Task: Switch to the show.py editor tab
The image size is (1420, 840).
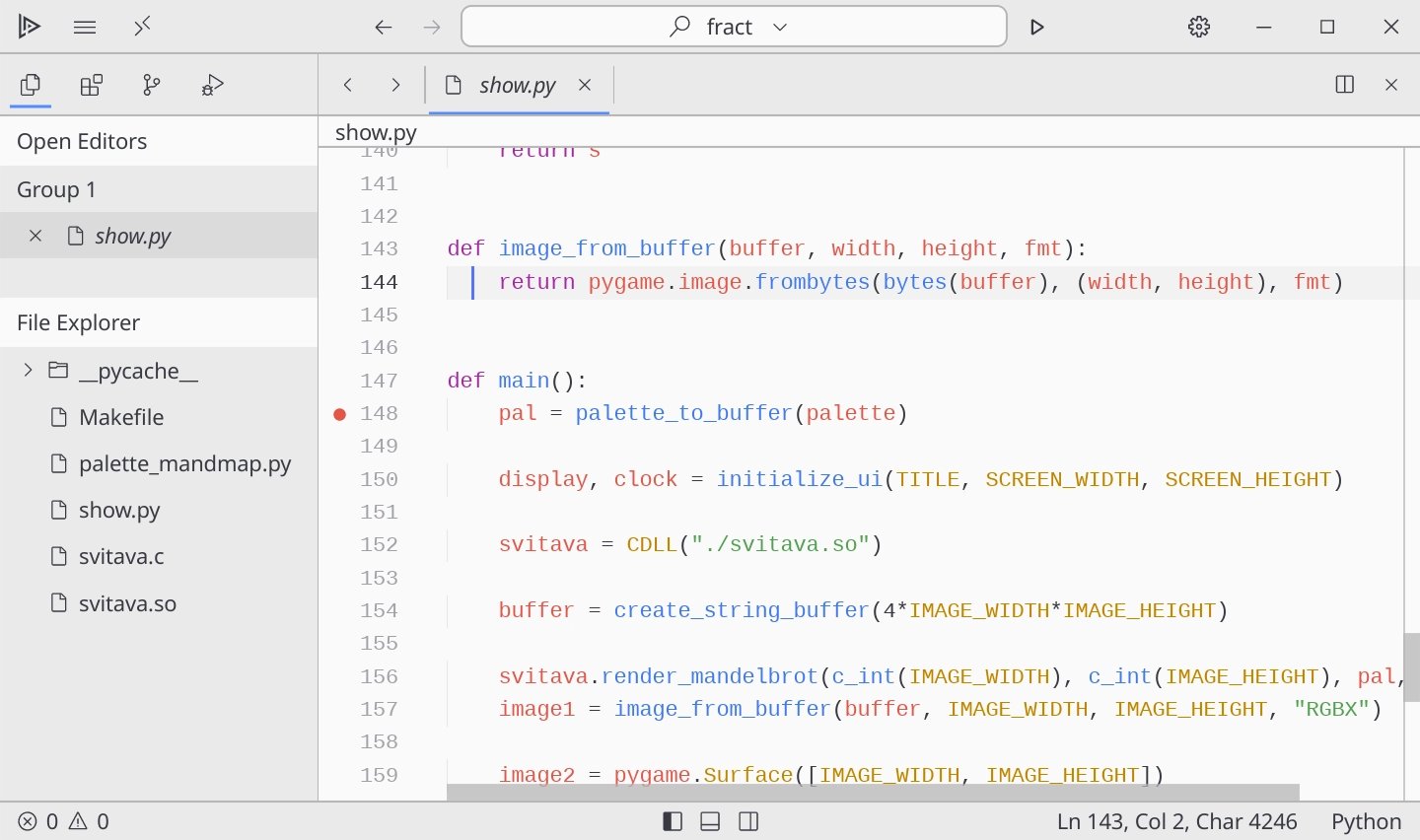Action: pos(517,85)
